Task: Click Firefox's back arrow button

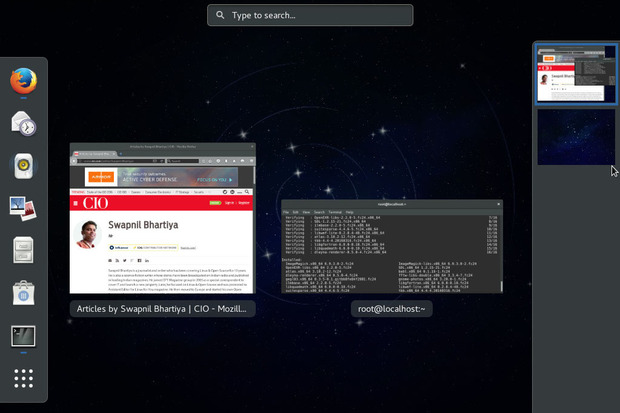Action: [x=74, y=161]
